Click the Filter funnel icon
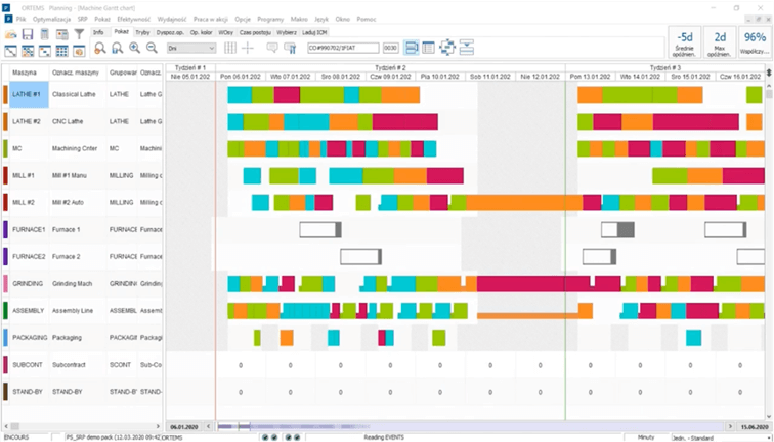 (x=79, y=34)
